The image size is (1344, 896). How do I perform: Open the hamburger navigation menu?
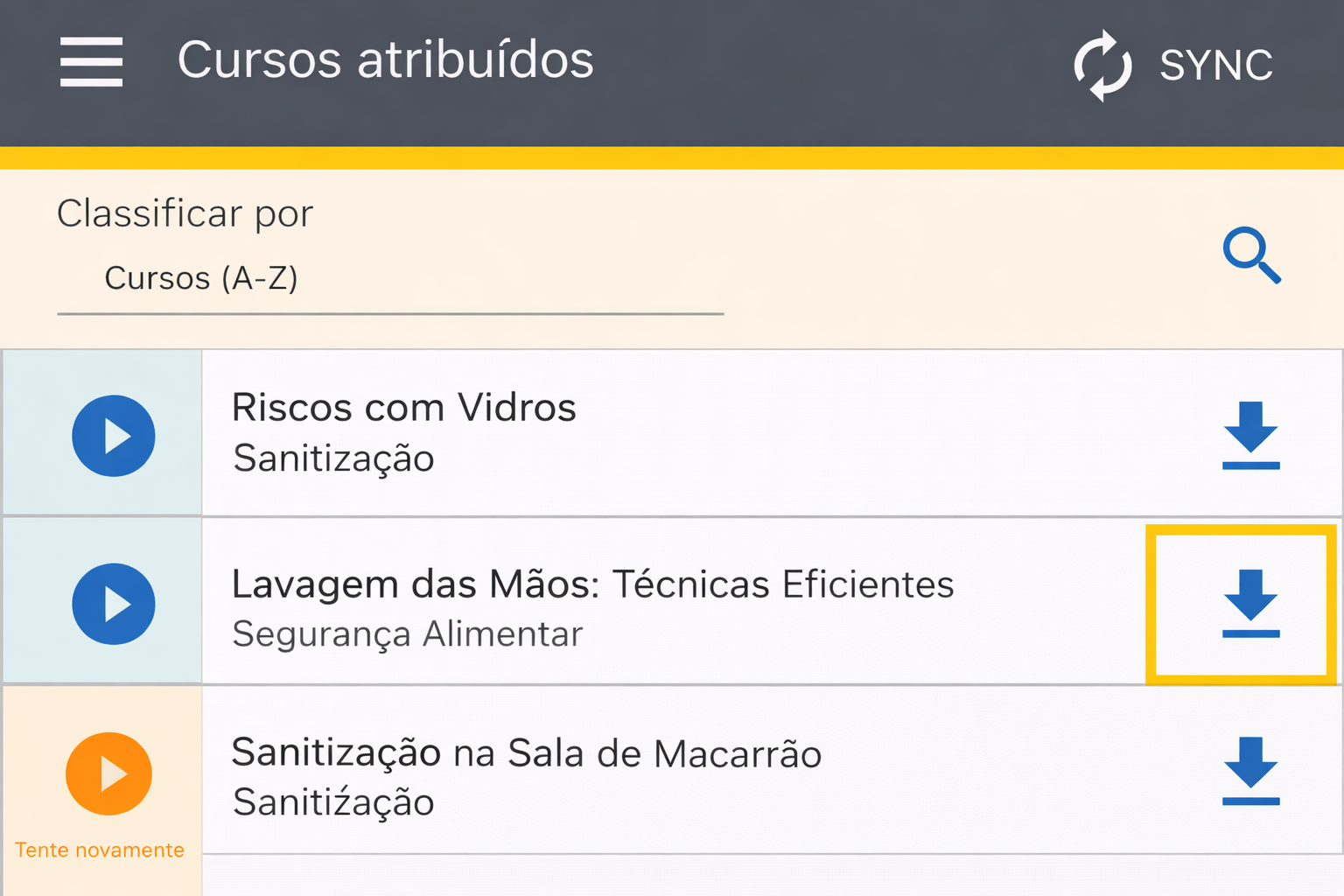coord(91,61)
